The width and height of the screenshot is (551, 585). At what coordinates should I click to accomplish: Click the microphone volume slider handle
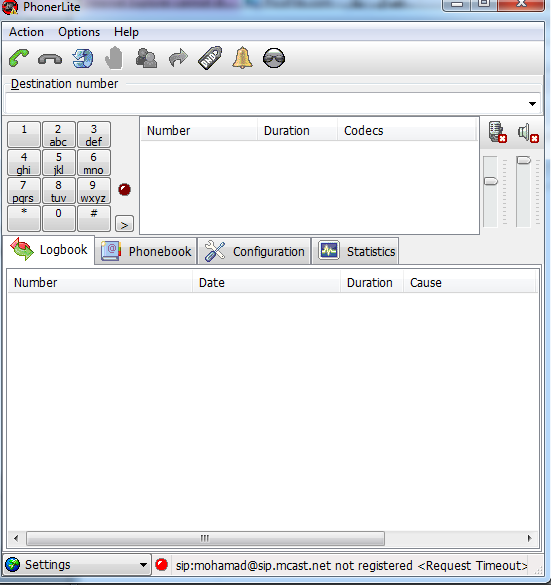pyautogui.click(x=491, y=181)
